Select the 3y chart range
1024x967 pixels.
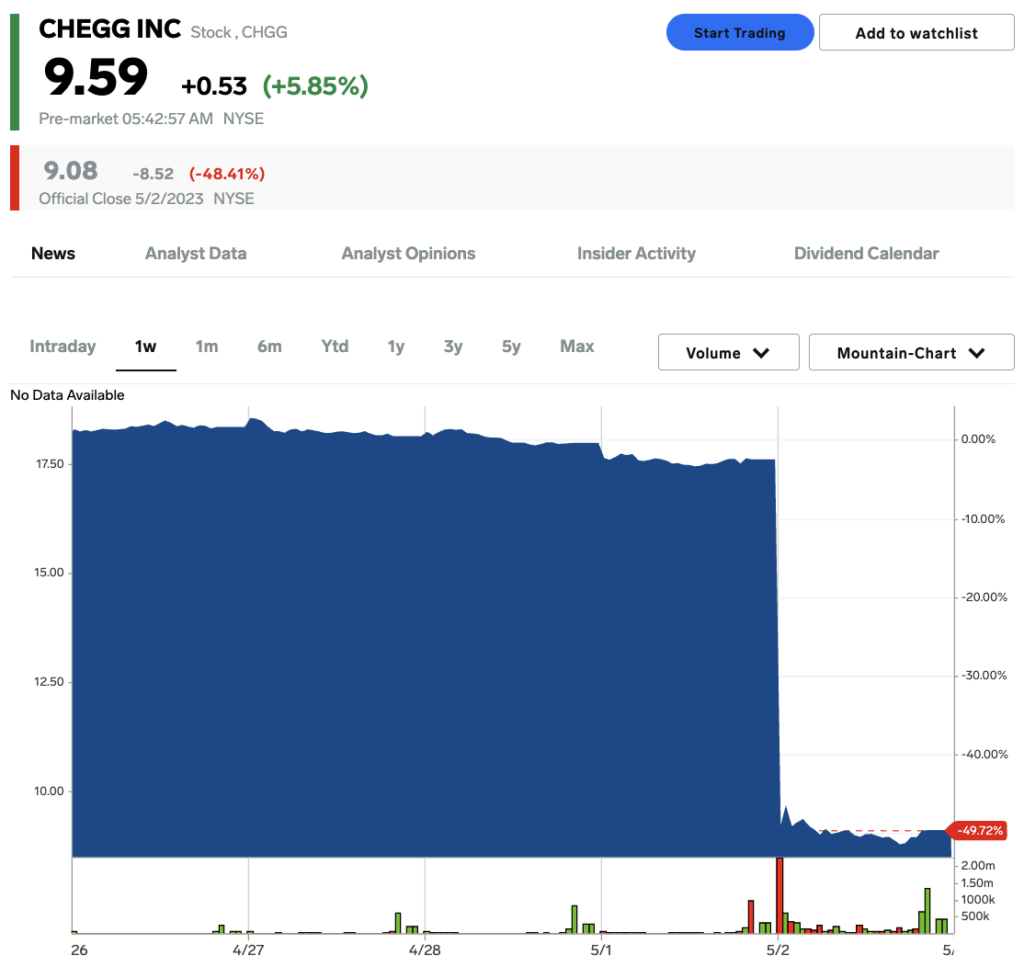453,347
